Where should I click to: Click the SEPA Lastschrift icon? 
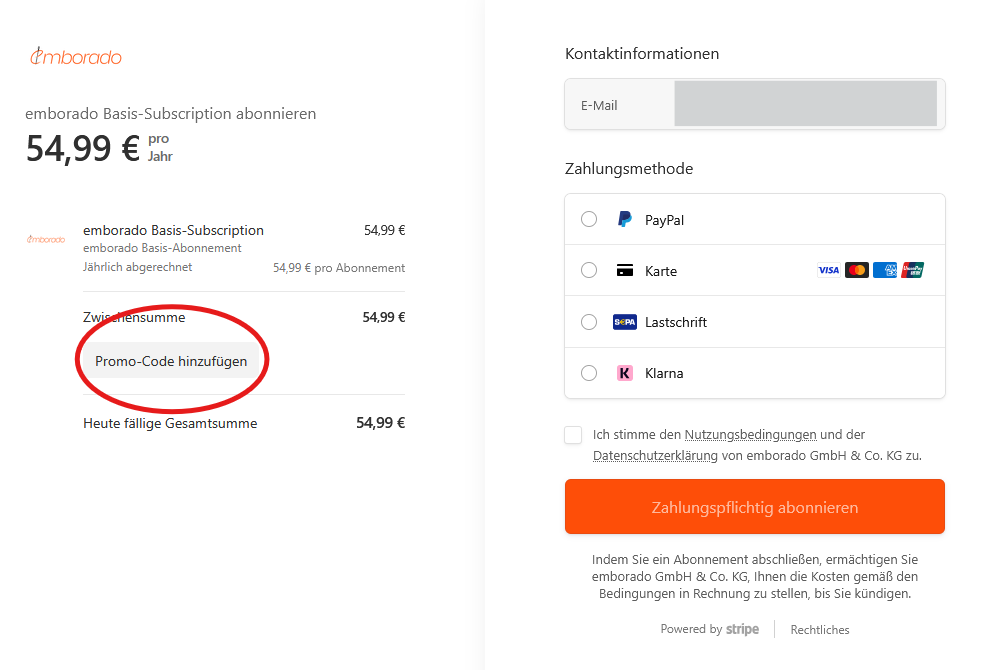point(624,322)
